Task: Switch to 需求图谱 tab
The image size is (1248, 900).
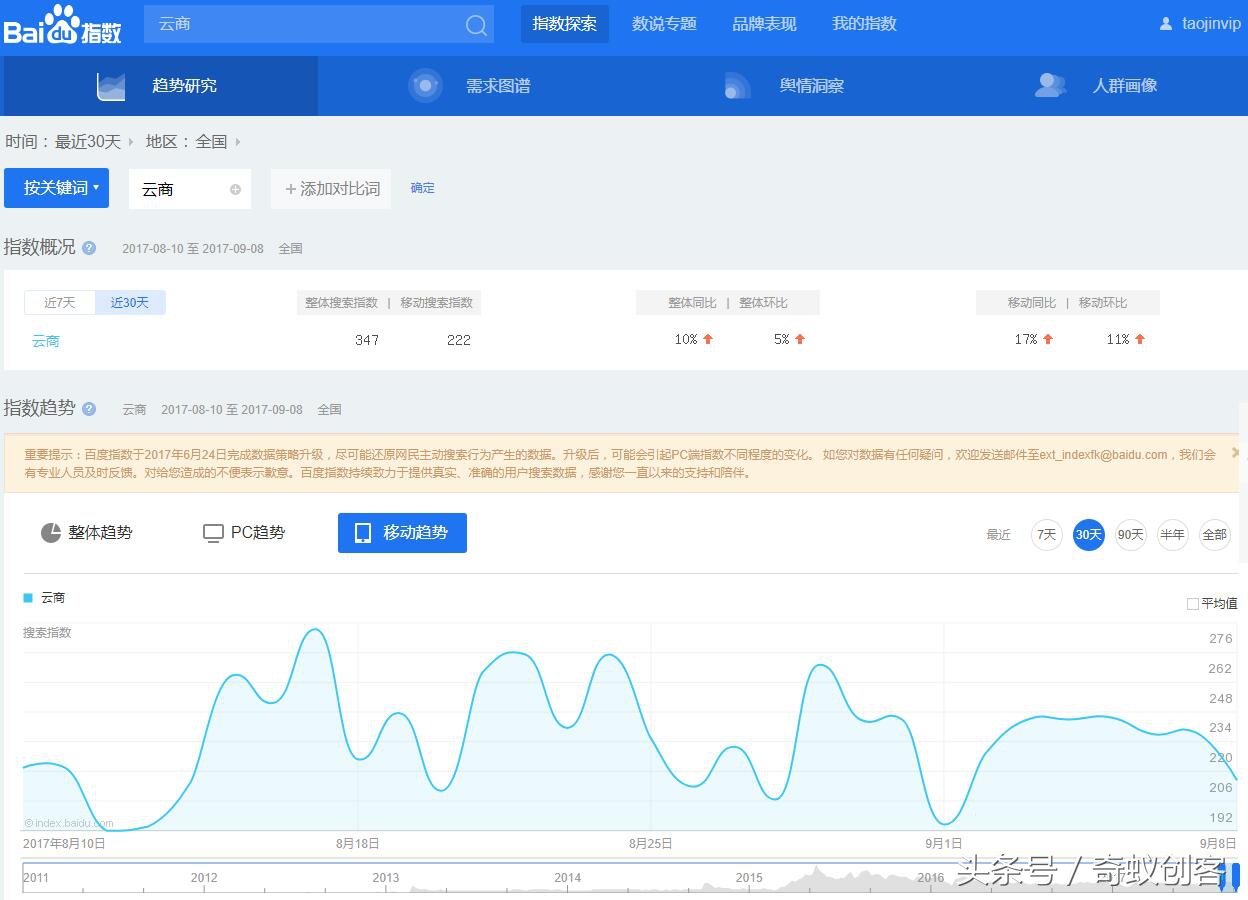Action: (x=470, y=86)
